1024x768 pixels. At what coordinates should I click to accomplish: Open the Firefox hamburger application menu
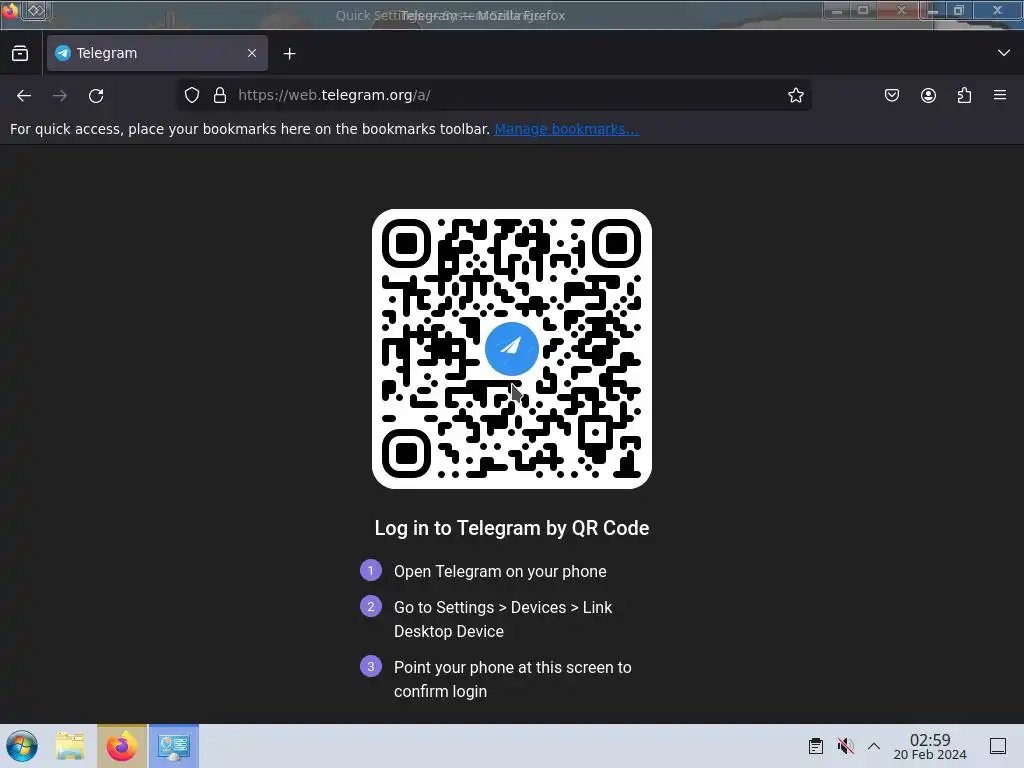1000,95
